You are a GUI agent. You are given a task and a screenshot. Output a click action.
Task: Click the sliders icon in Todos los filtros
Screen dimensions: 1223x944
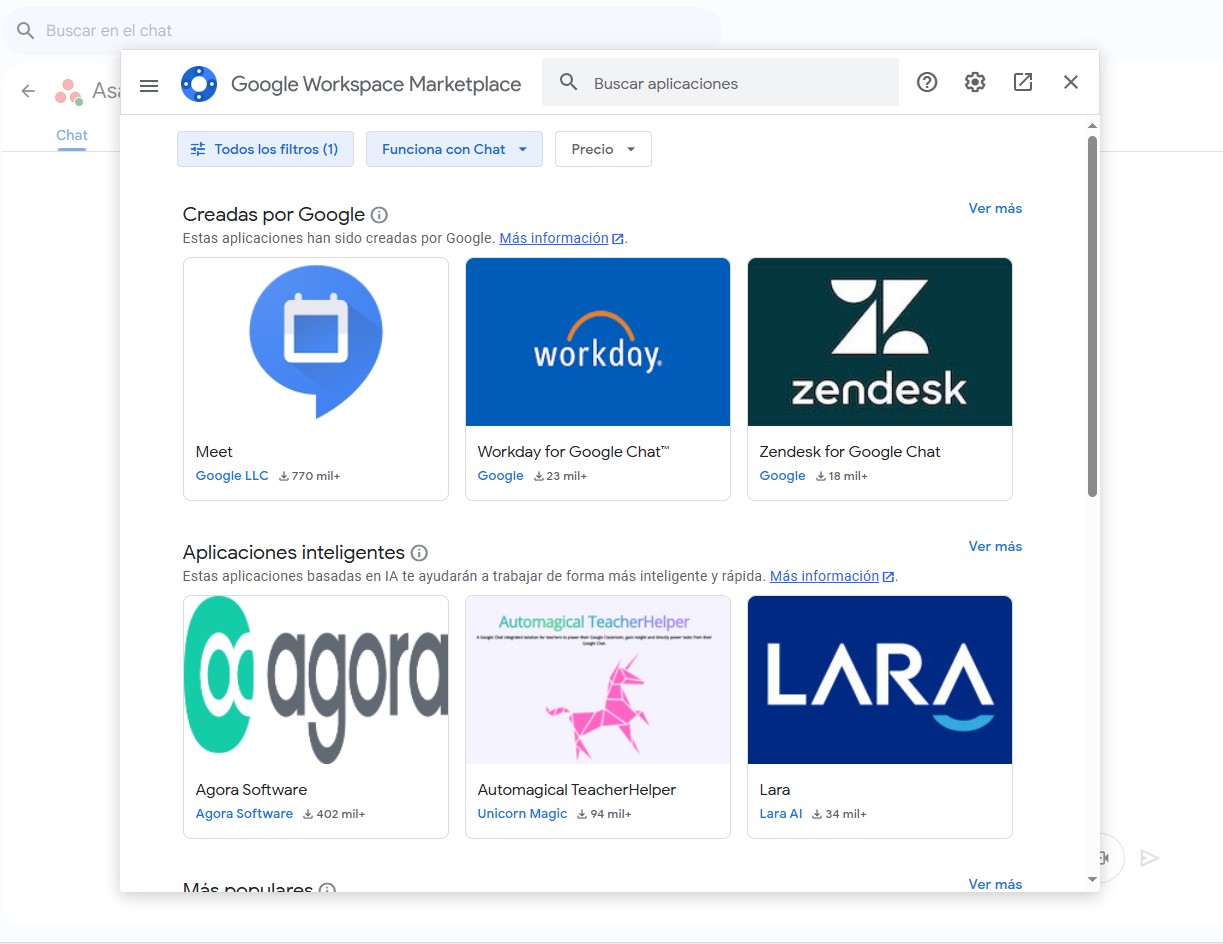click(198, 149)
